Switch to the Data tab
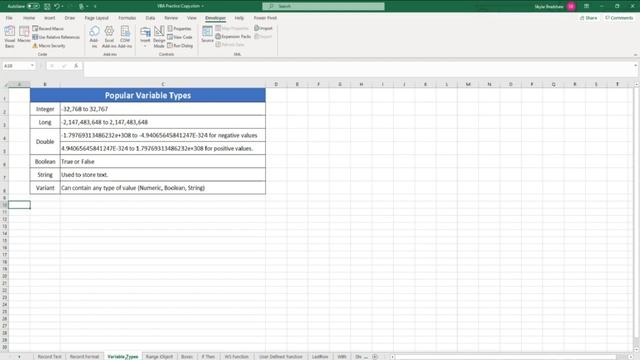Viewport: 640px width, 360px height. (150, 18)
